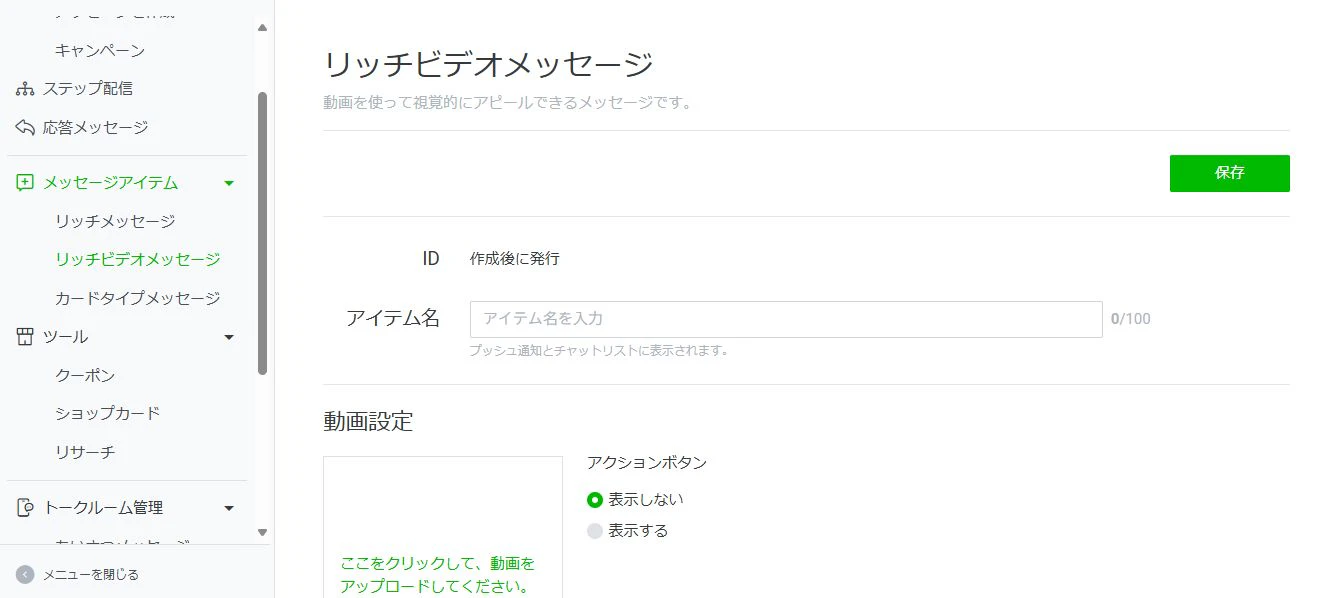Collapse the メッセージアイテム section arrow
This screenshot has height=598, width=1330.
(x=229, y=183)
